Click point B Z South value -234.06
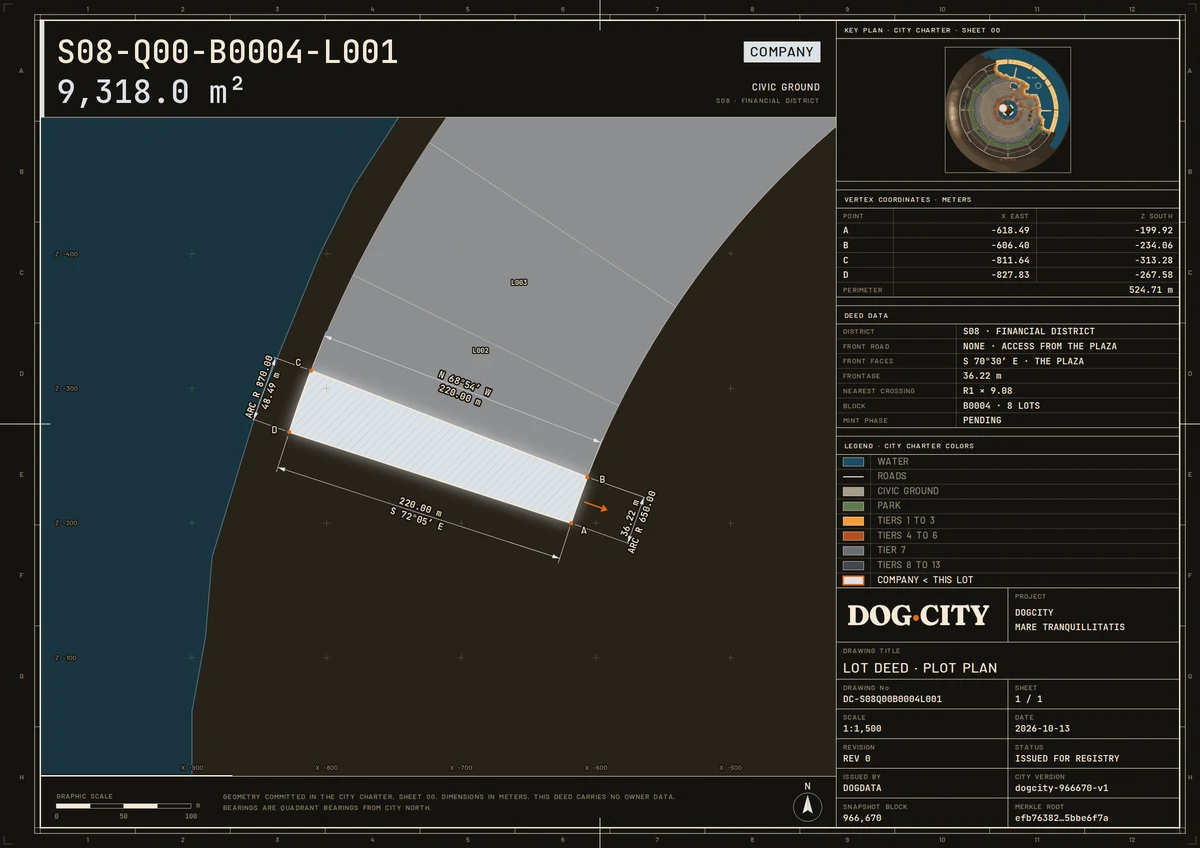This screenshot has width=1200, height=848. pos(1154,245)
